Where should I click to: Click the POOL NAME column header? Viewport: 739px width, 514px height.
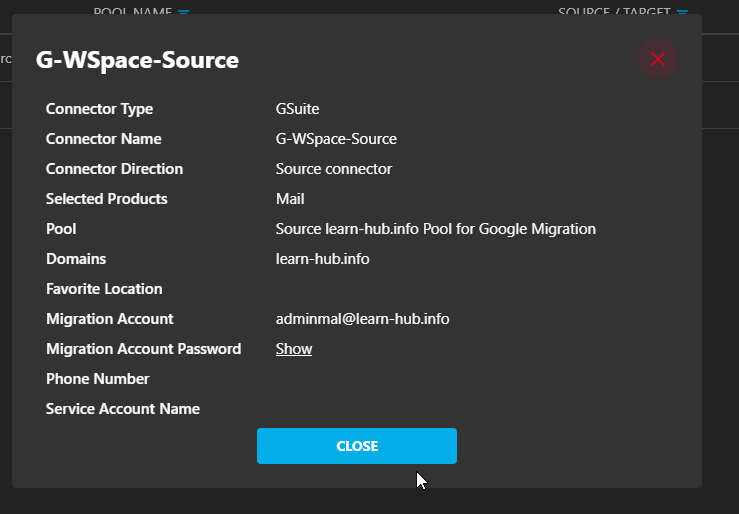point(132,12)
